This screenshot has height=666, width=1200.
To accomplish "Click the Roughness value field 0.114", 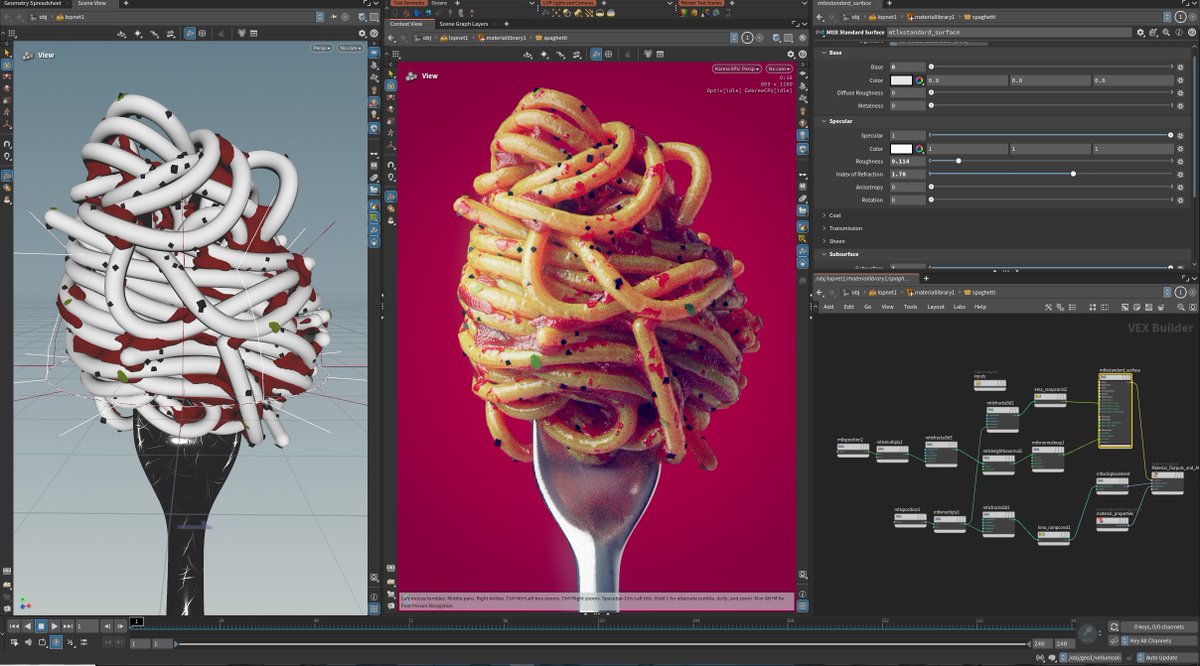I will 907,161.
